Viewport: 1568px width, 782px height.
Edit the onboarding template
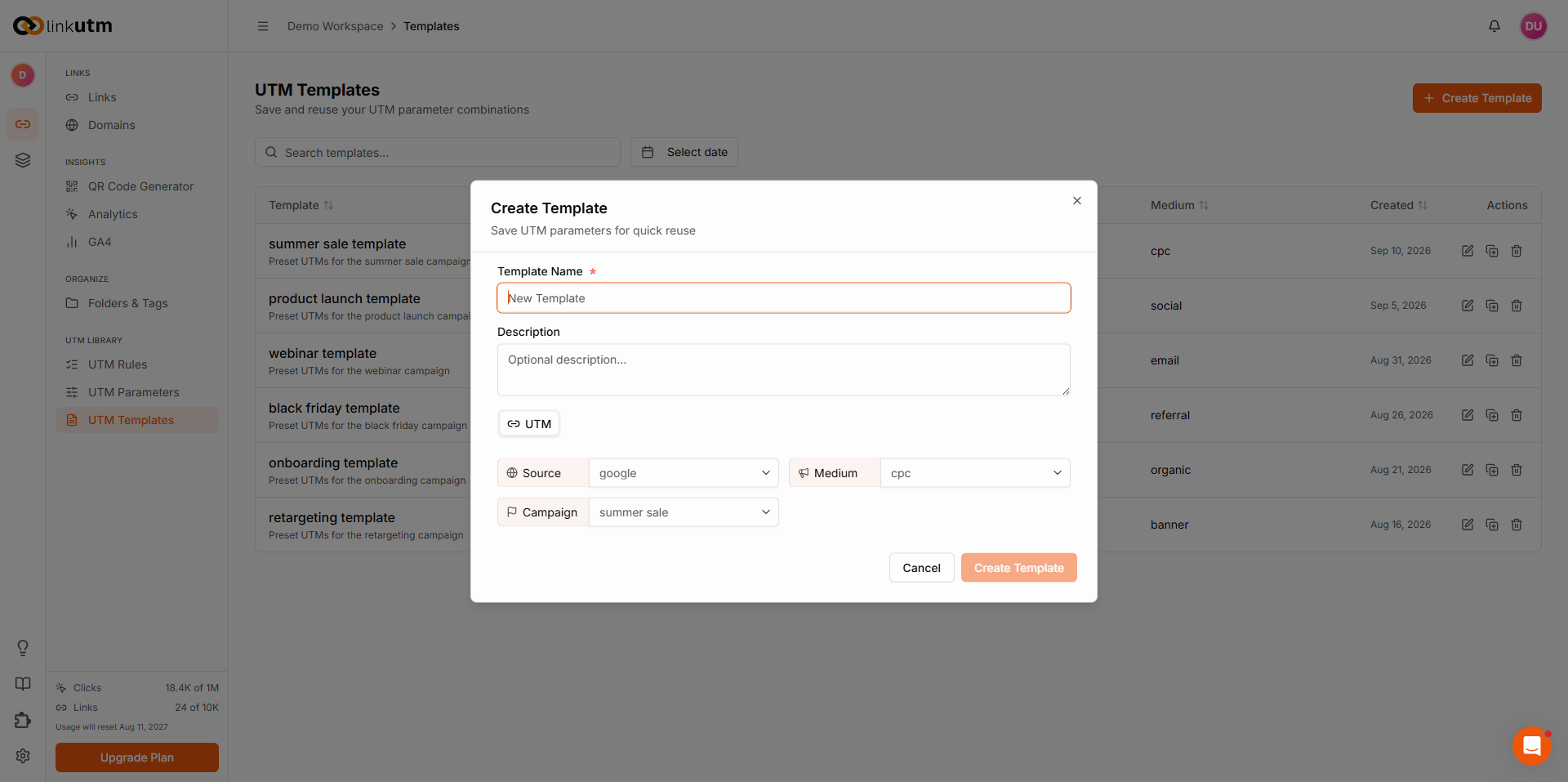(x=1468, y=470)
